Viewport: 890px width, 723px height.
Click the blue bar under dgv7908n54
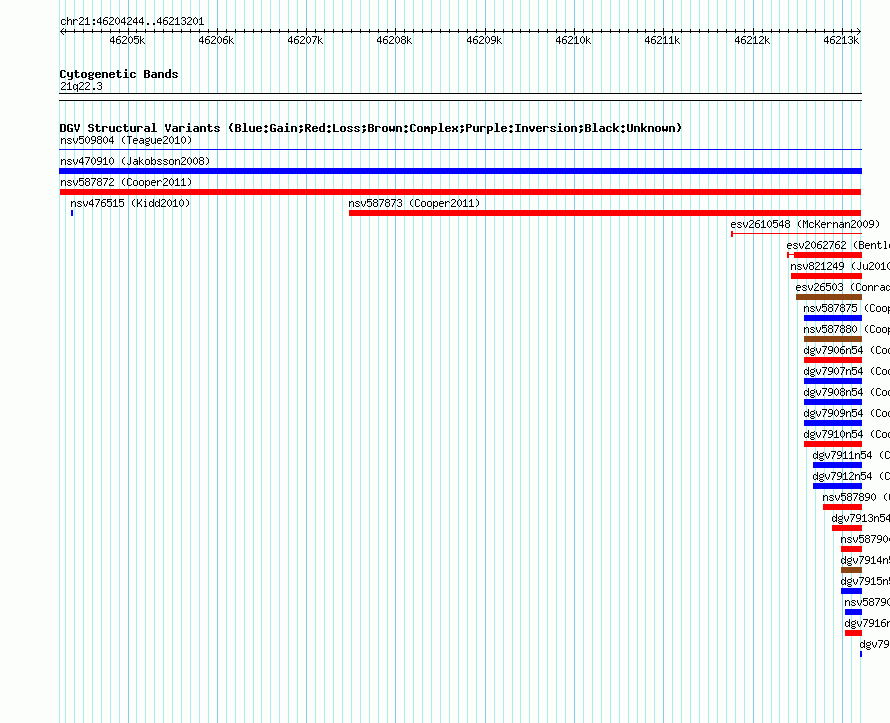[x=833, y=402]
